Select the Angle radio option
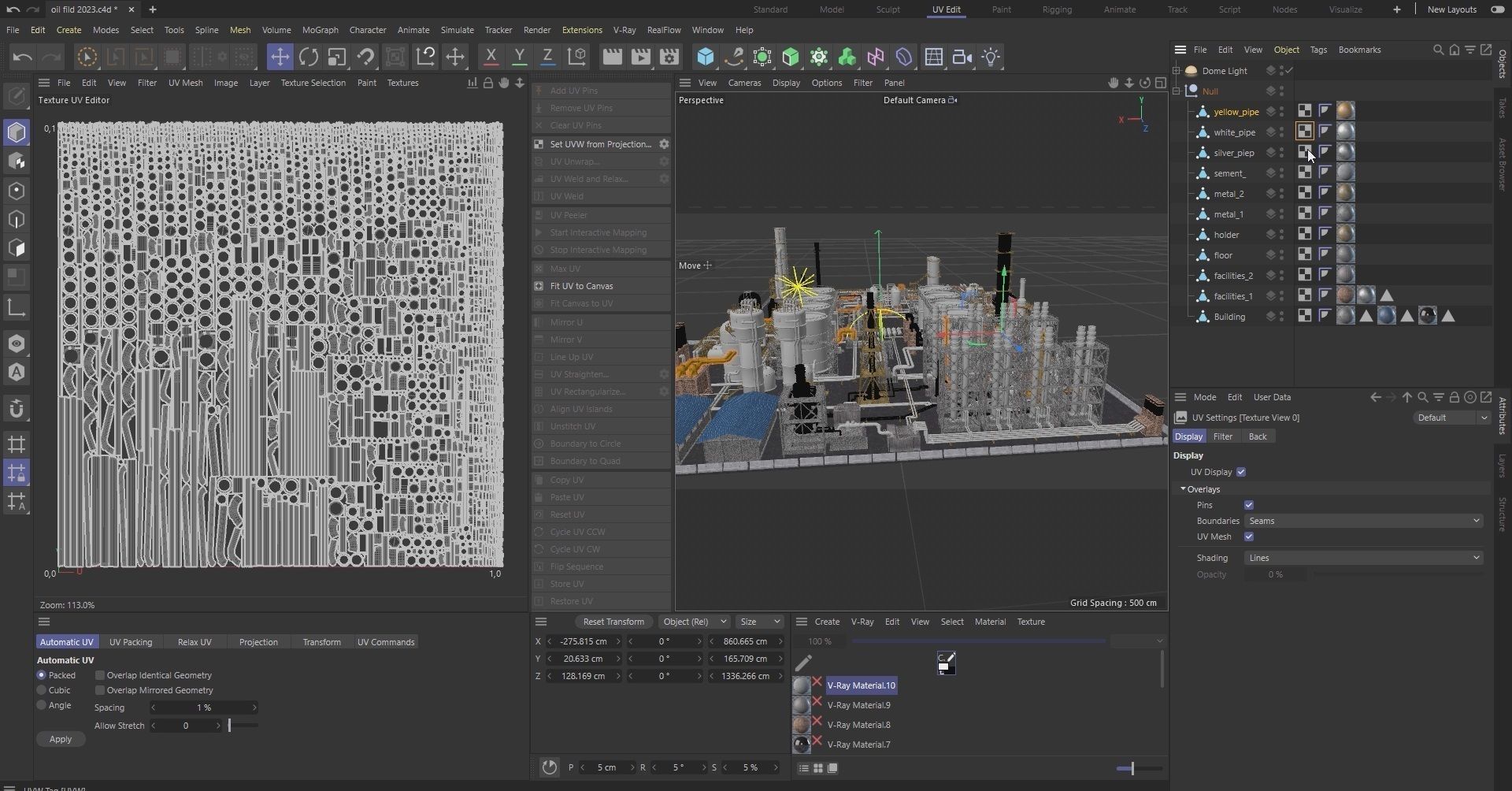Viewport: 1512px width, 791px height. click(42, 705)
